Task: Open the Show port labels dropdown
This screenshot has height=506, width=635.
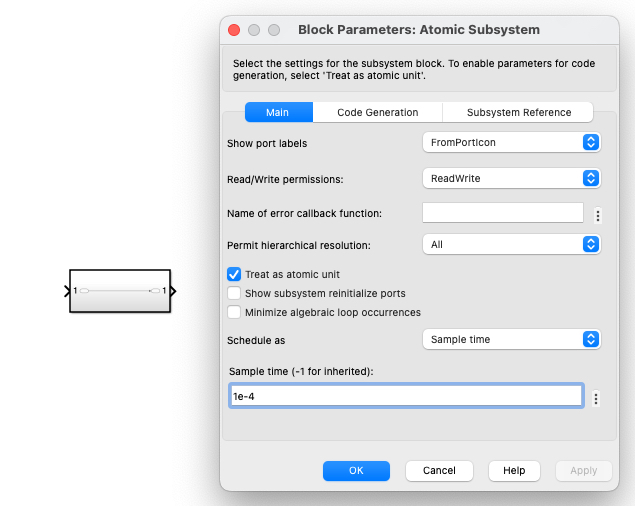Action: pyautogui.click(x=511, y=143)
